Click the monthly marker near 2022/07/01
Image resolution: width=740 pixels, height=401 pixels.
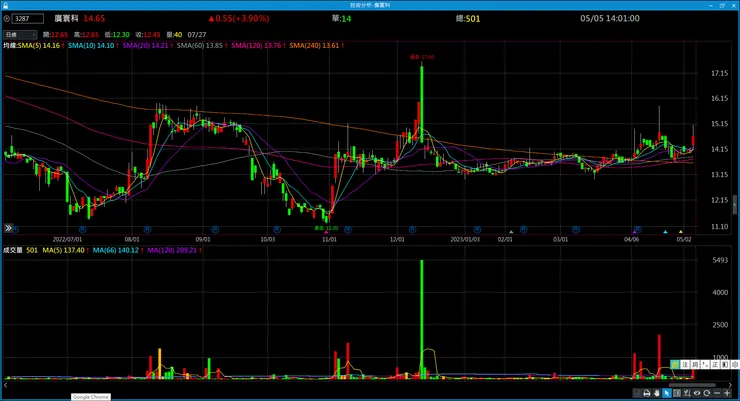(x=83, y=230)
